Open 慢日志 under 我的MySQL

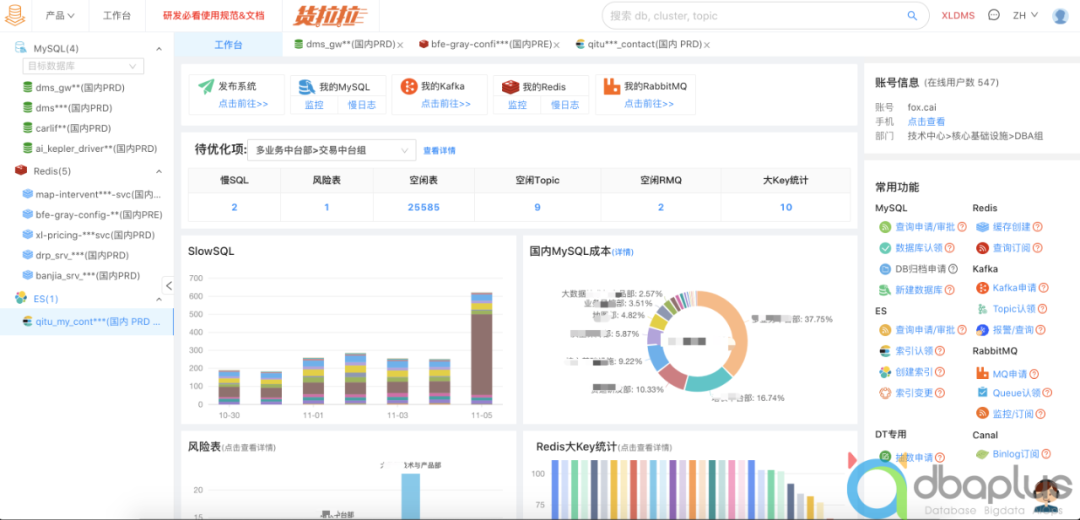(x=362, y=105)
